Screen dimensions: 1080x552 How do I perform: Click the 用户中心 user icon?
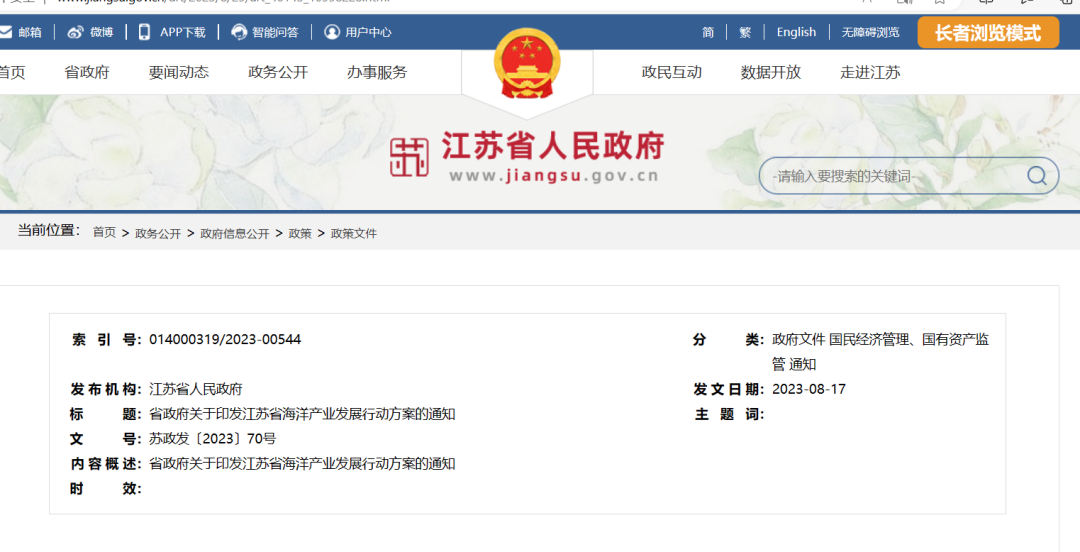(332, 32)
